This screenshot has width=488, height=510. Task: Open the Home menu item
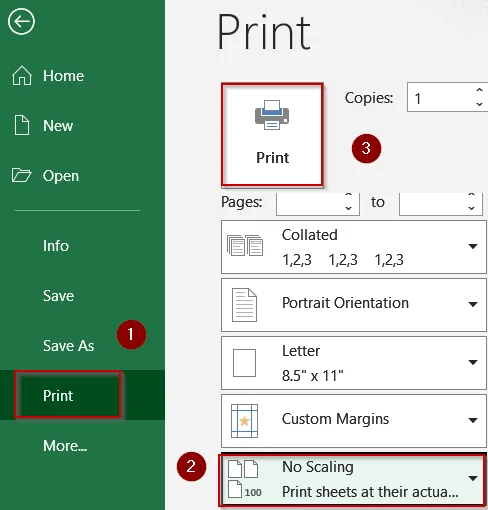point(63,76)
